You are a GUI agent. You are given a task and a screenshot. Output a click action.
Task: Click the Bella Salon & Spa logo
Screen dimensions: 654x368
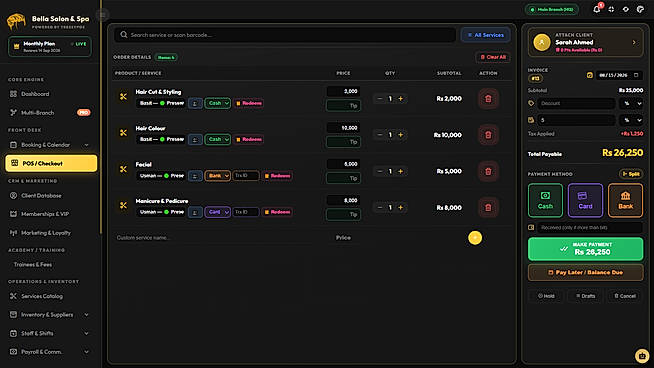pyautogui.click(x=16, y=21)
